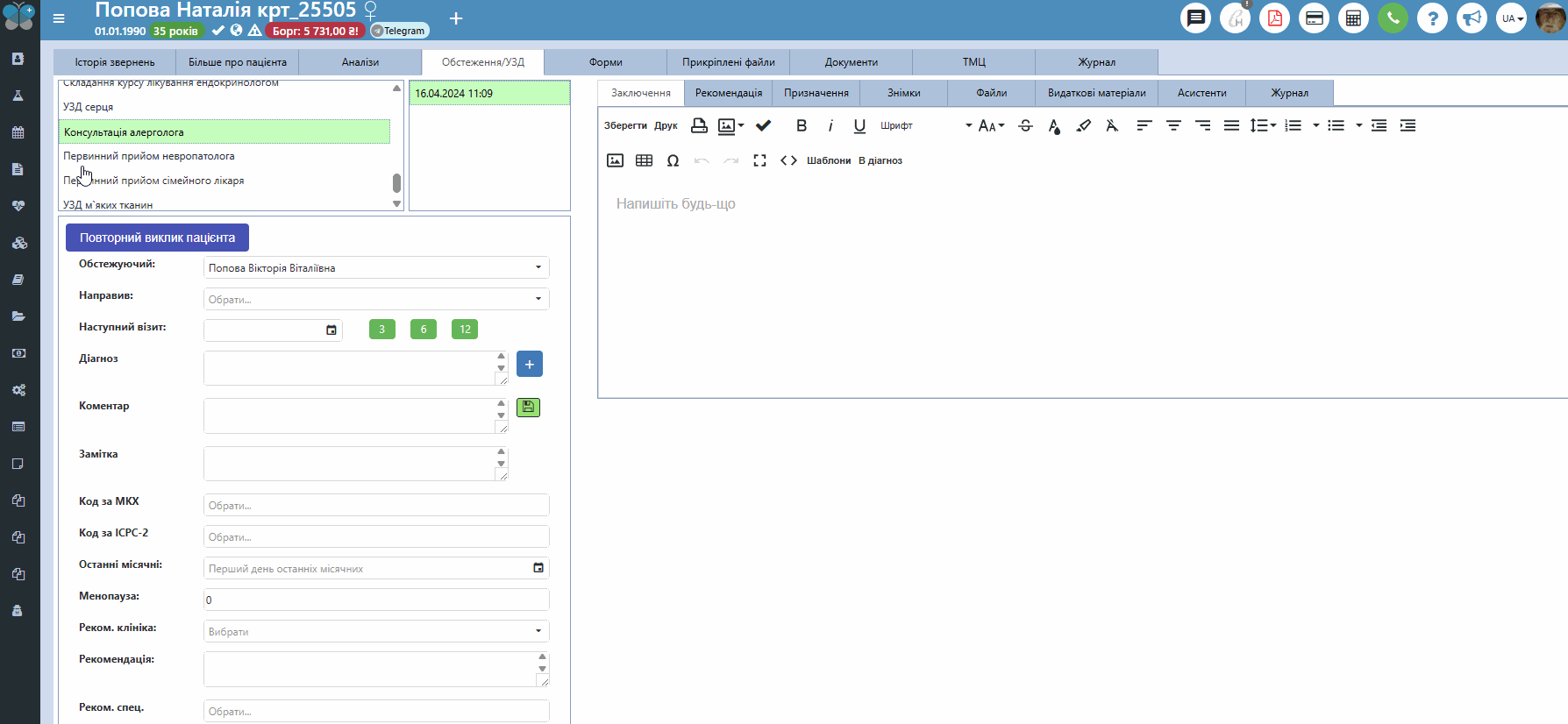Align text to center
The width and height of the screenshot is (1568, 724).
click(x=1173, y=125)
